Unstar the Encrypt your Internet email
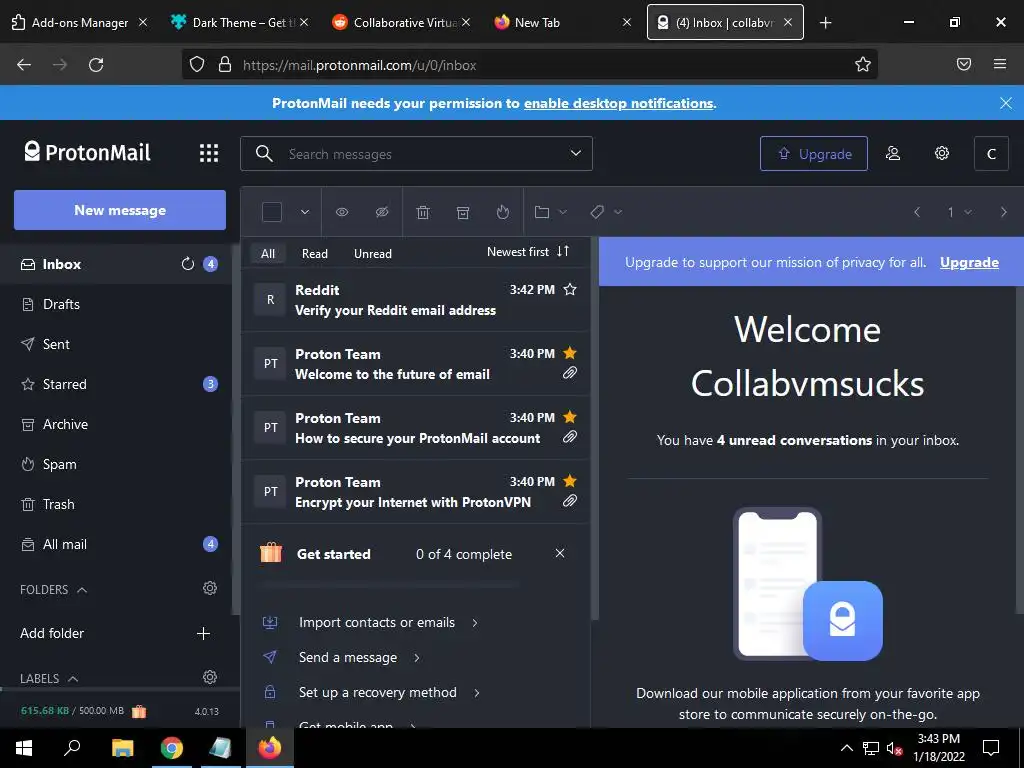Screen dimensions: 1024x768 tap(570, 481)
